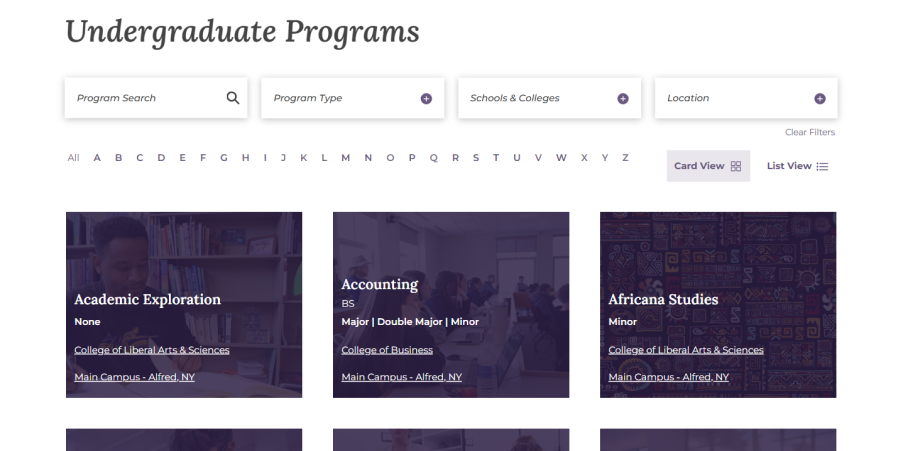The height and width of the screenshot is (451, 903).
Task: Filter programs by letter K
Action: click(303, 158)
